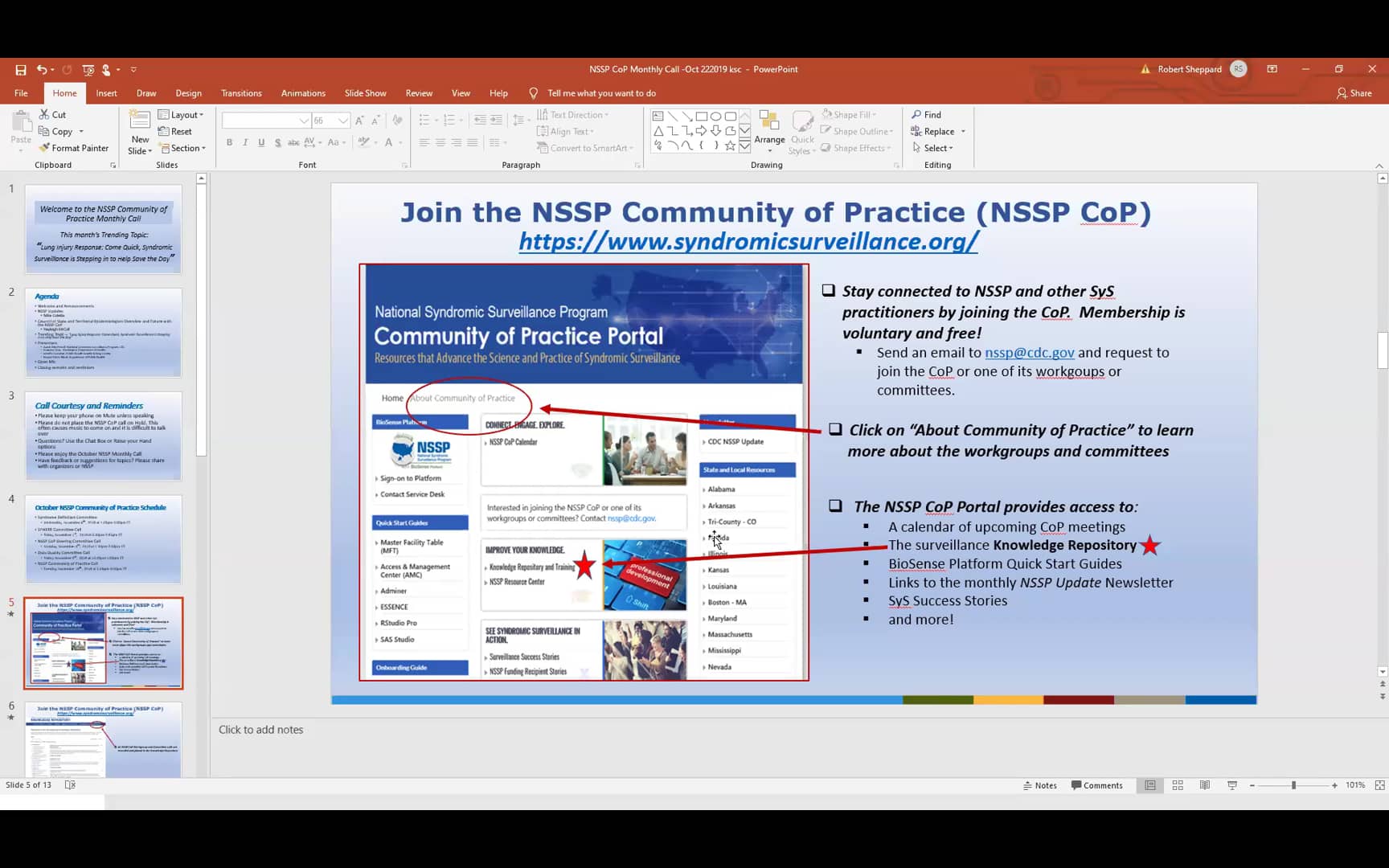Increase list indent level

click(496, 121)
